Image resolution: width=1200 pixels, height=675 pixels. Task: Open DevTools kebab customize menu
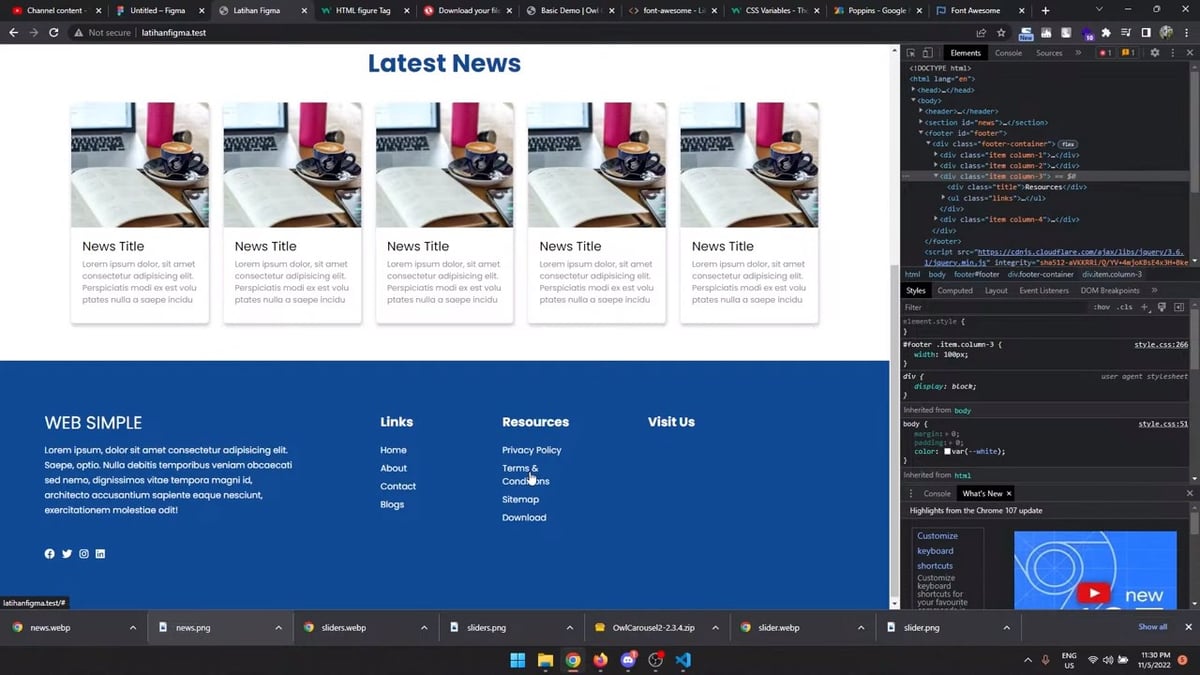pos(1173,53)
